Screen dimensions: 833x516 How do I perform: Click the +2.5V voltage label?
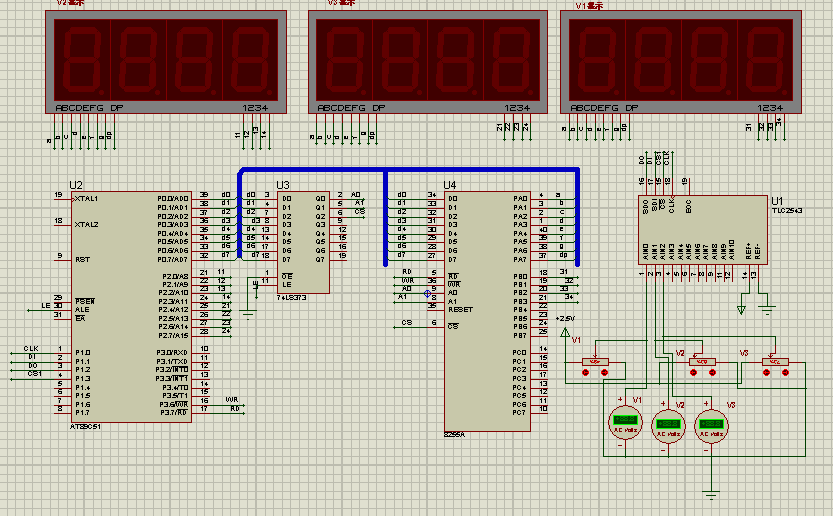[565, 319]
